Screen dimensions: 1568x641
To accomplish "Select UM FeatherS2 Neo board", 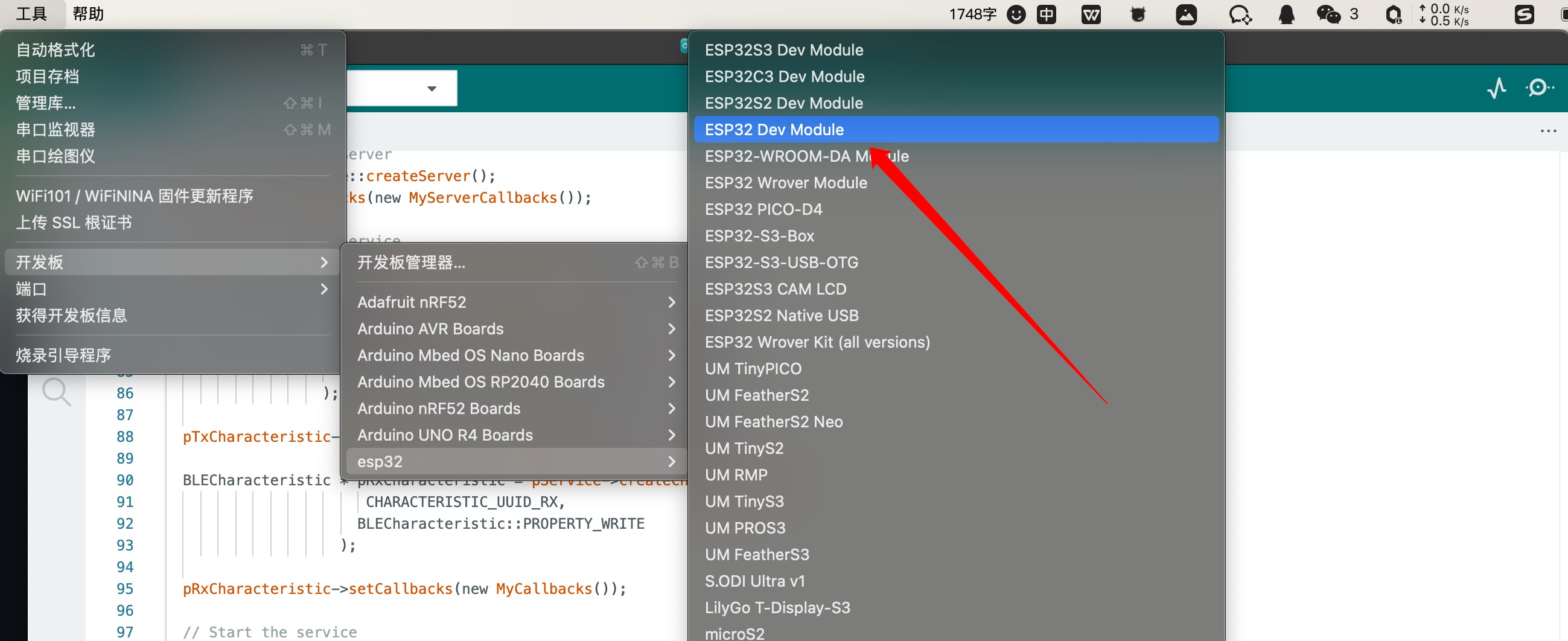I will point(956,422).
